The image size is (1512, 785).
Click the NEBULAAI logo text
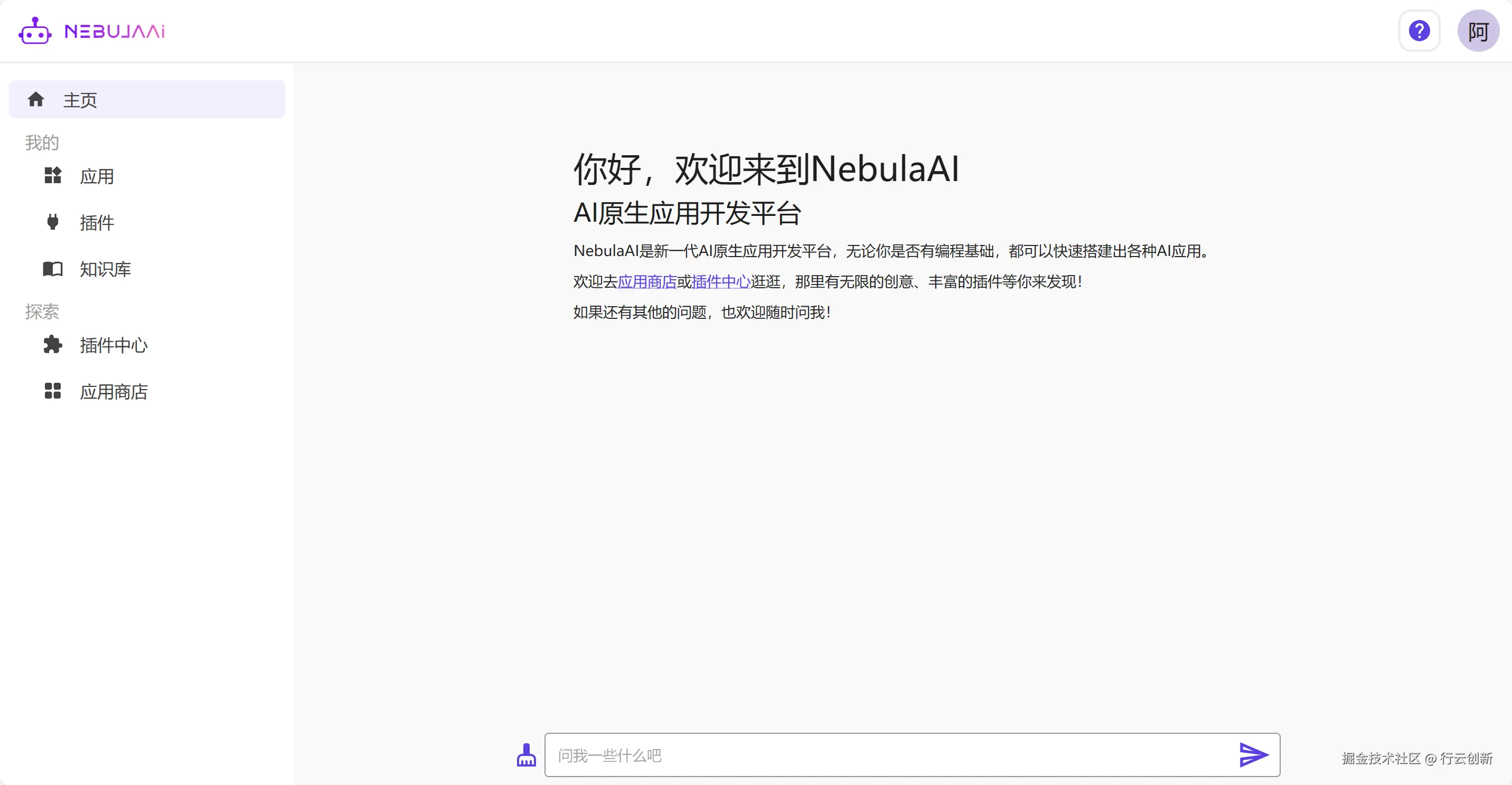point(115,31)
